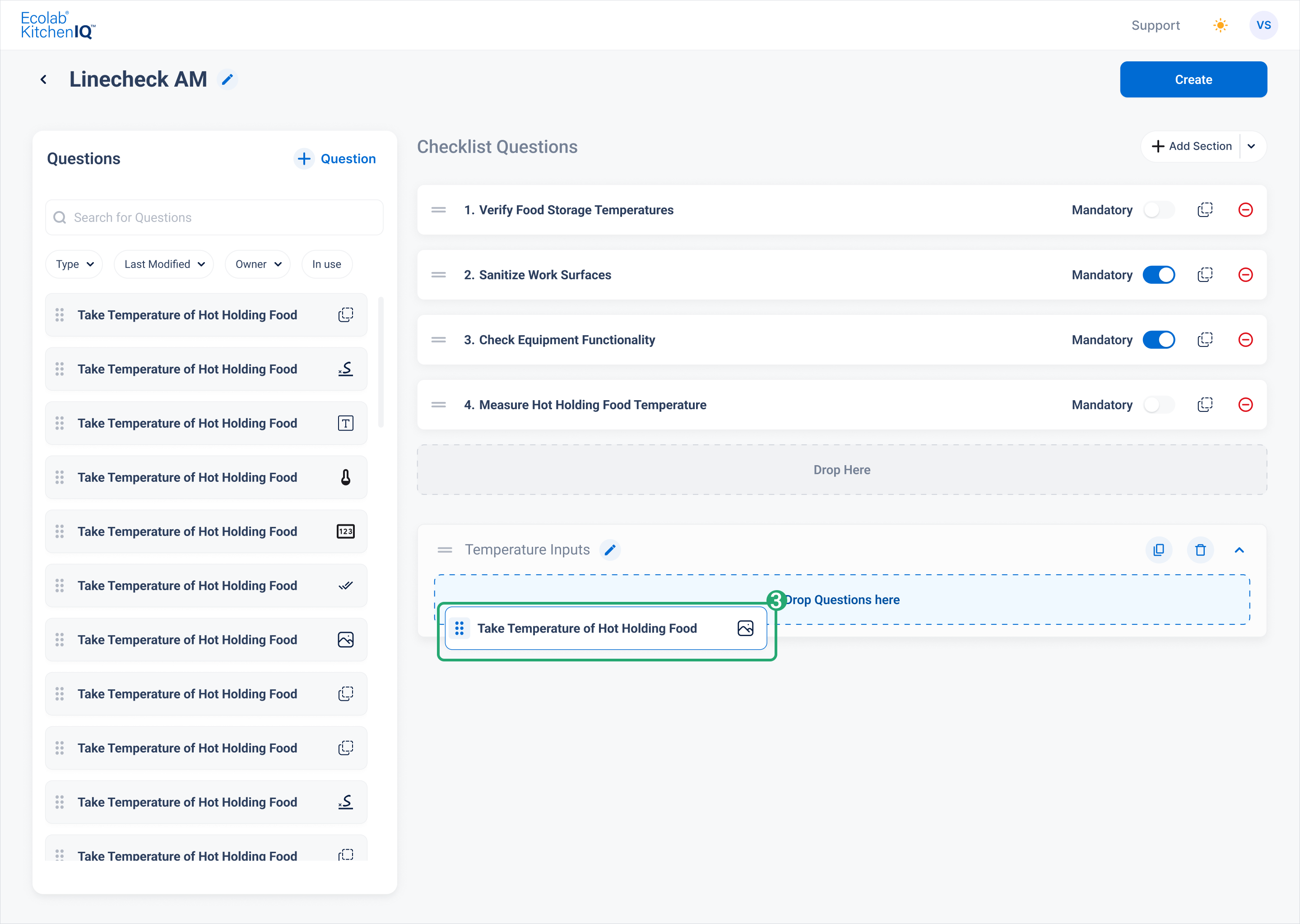The height and width of the screenshot is (924, 1300).
Task: Rename the Temperature Inputs section with its pencil icon
Action: pos(610,550)
